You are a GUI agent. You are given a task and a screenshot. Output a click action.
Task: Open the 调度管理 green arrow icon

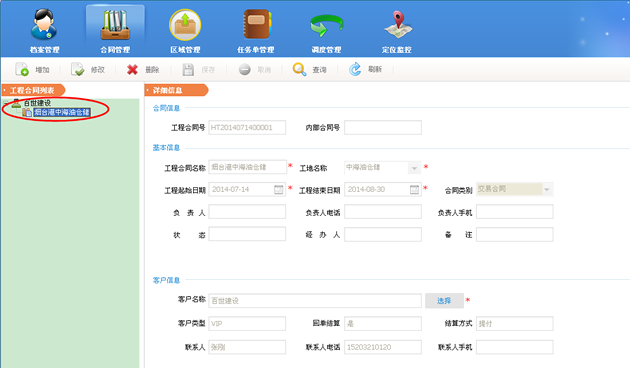pos(326,26)
